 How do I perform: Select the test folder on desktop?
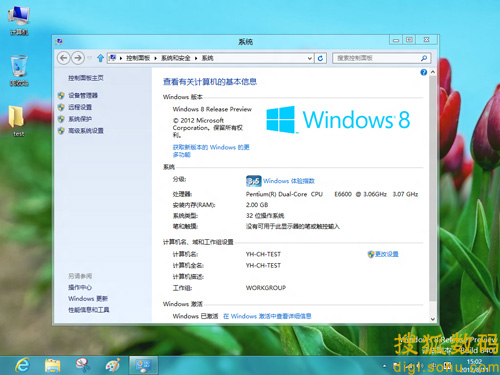pos(17,121)
